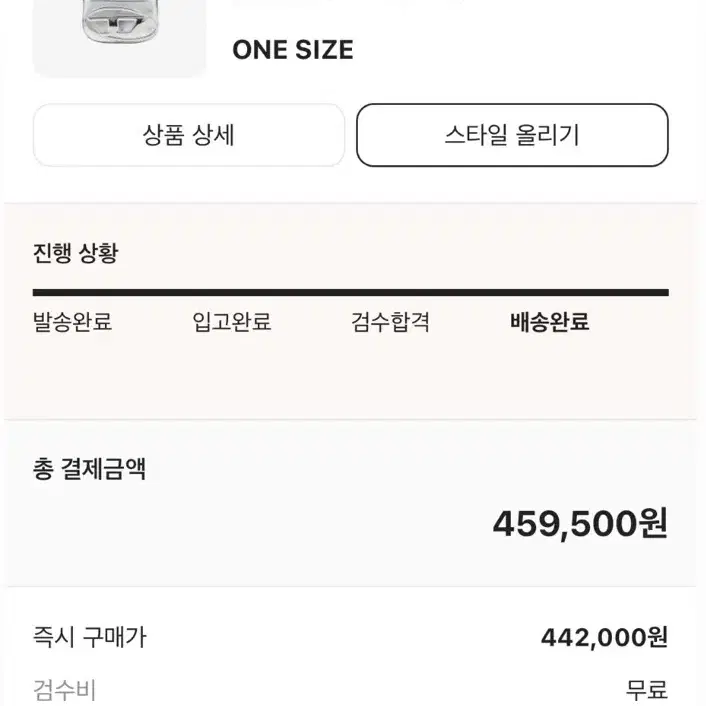Screen dimensions: 706x706
Task: Click the blank beige area under the progress steps
Action: point(351,376)
